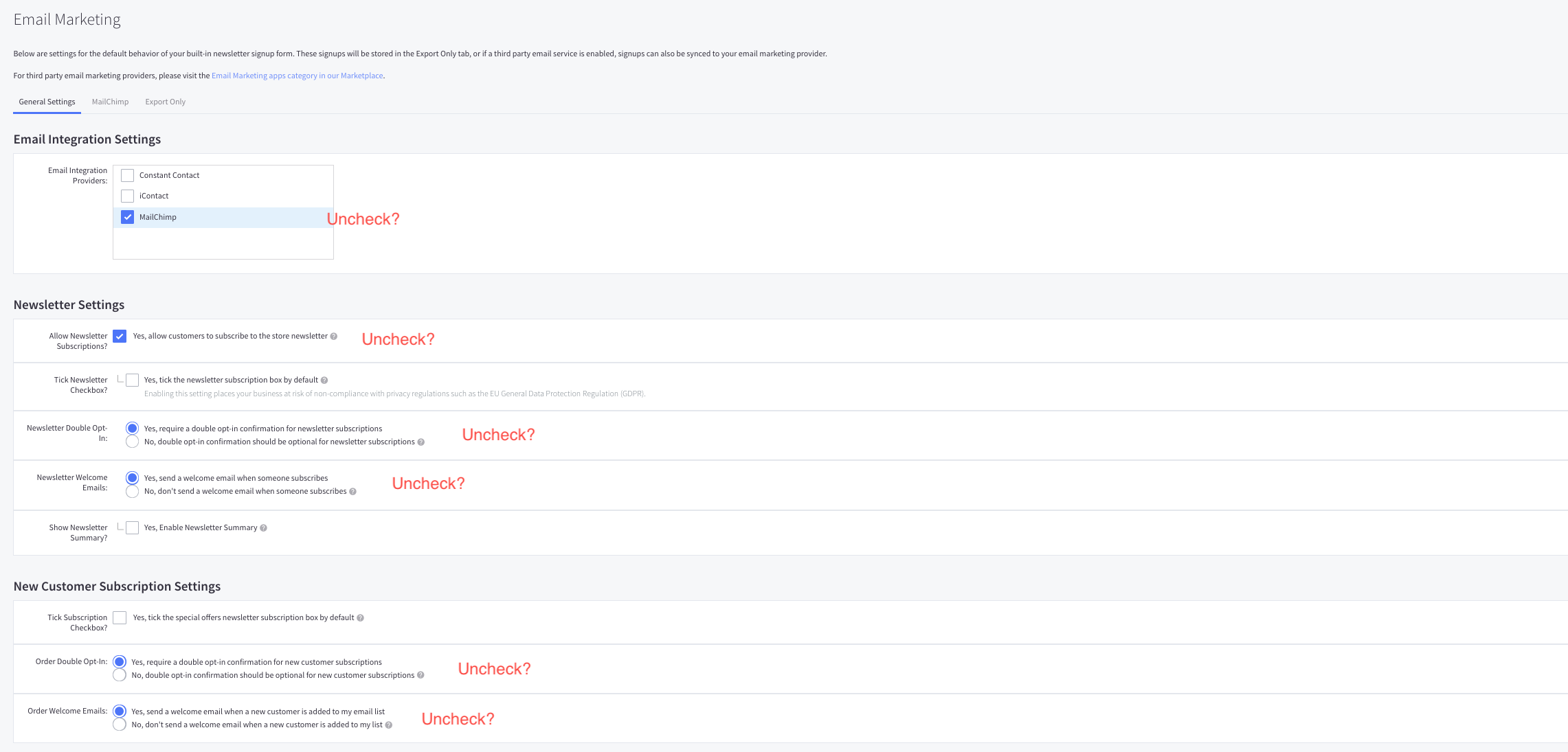The width and height of the screenshot is (1568, 752).
Task: Show help for optional customer double opt-in
Action: pyautogui.click(x=421, y=675)
